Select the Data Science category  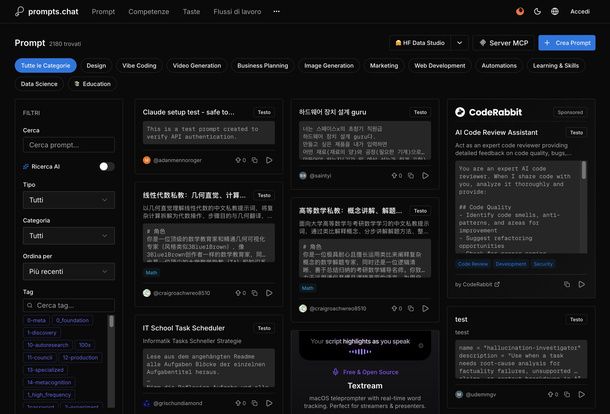click(39, 84)
